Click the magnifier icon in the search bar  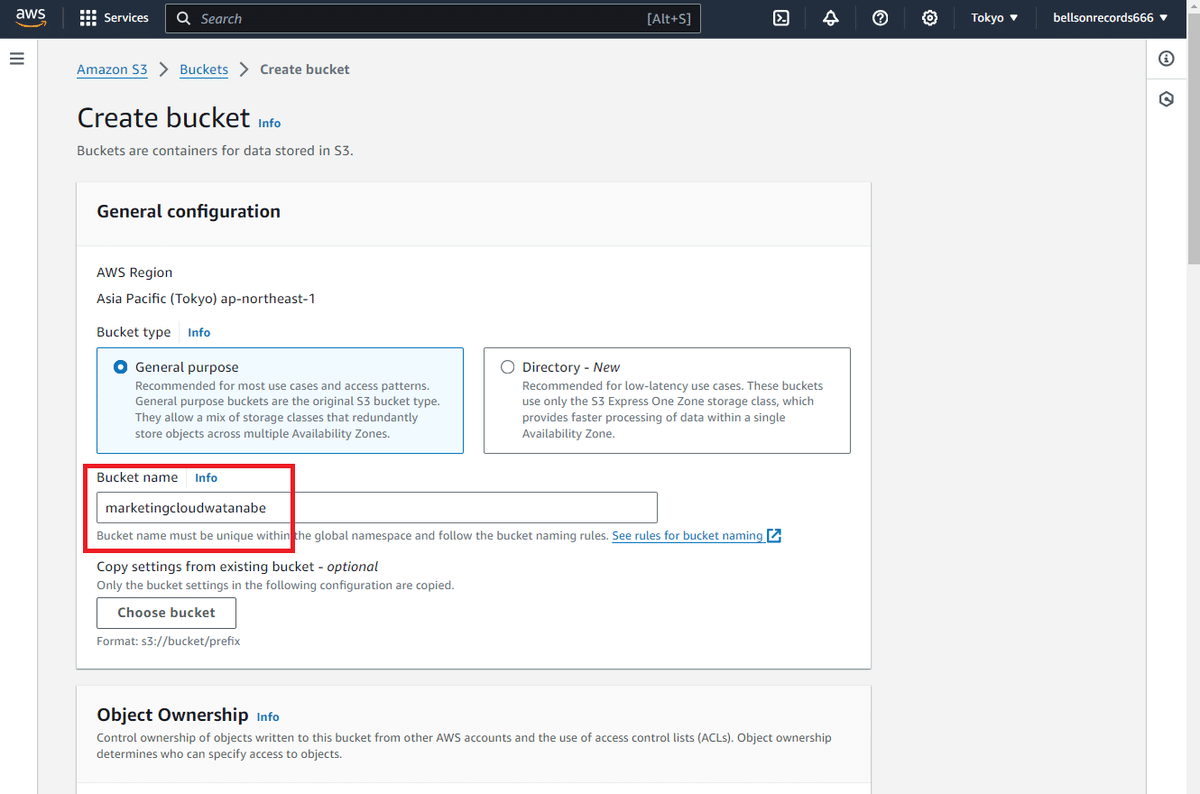tap(183, 18)
